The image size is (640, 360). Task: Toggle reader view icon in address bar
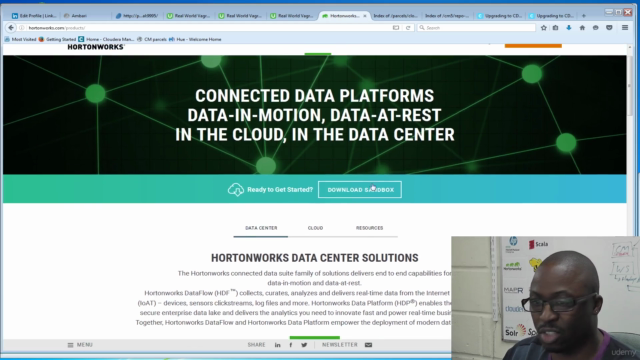click(396, 28)
